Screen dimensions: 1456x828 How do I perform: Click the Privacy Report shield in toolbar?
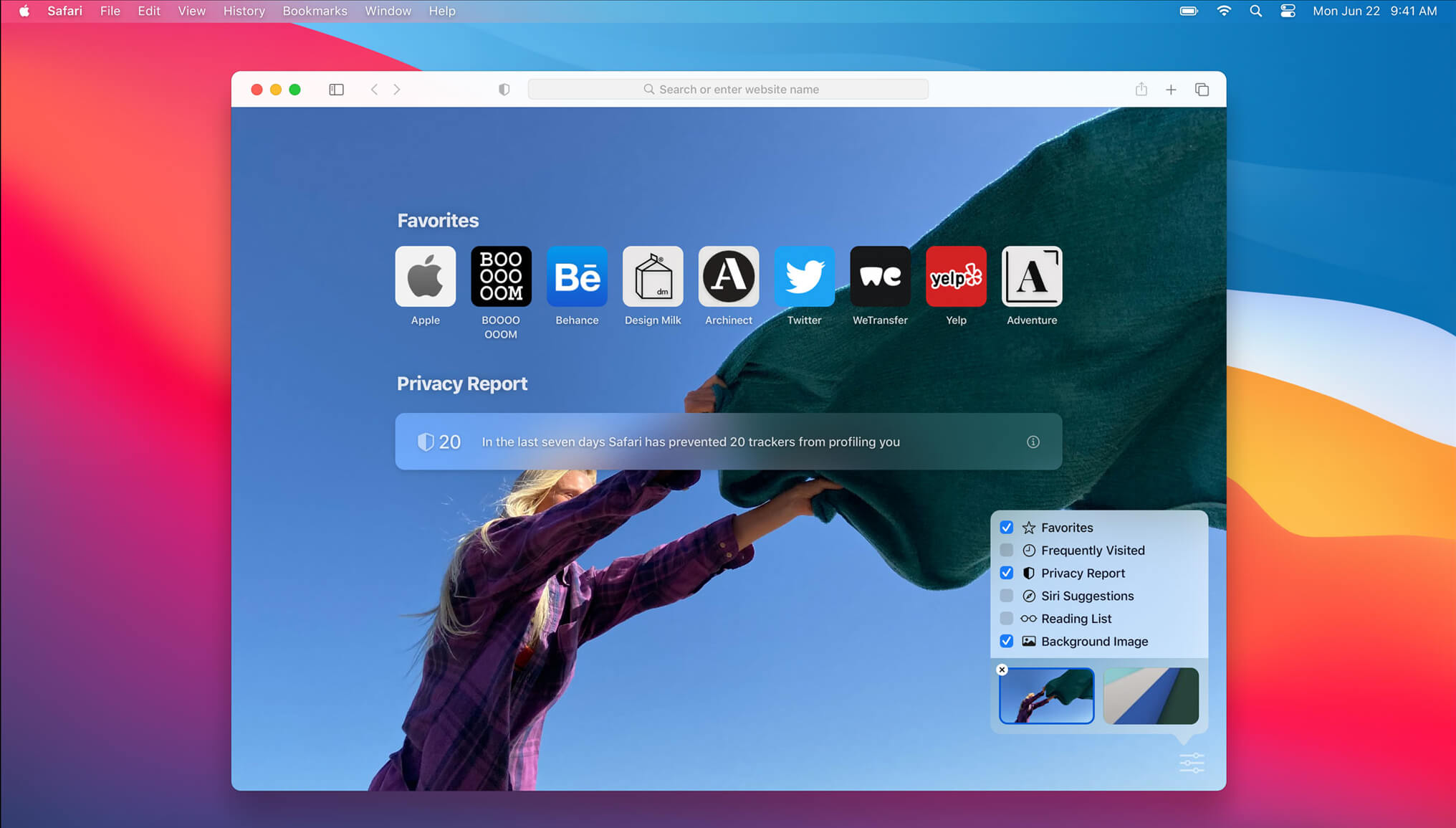tap(504, 90)
